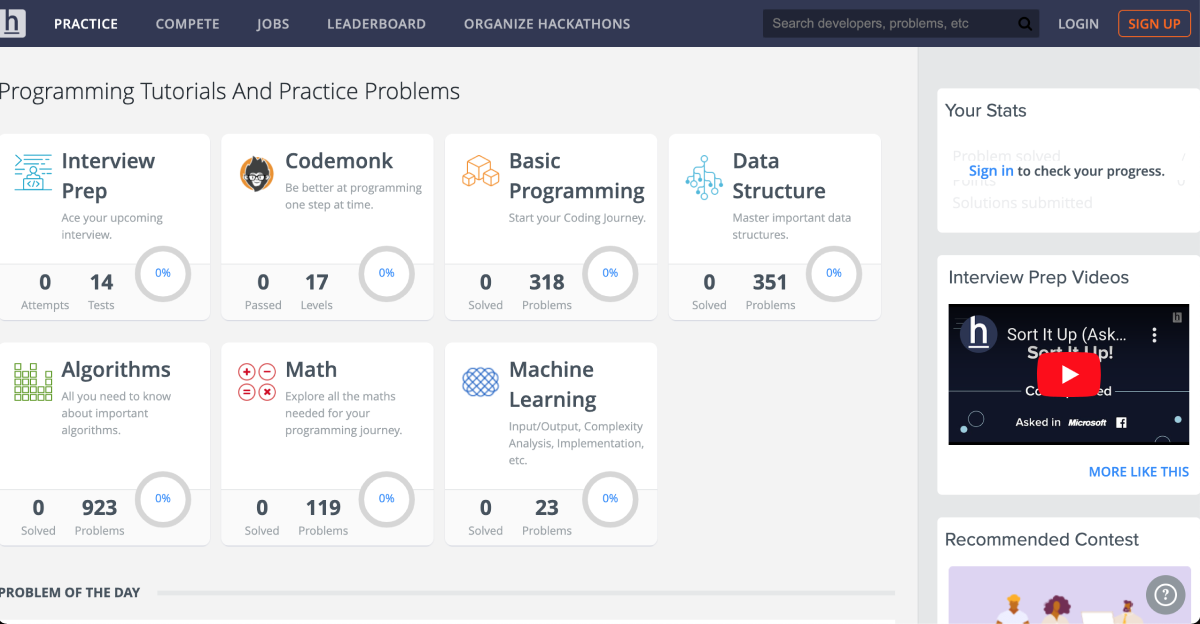The image size is (1200, 624).
Task: Click the Algorithms grid icon
Action: pos(33,381)
